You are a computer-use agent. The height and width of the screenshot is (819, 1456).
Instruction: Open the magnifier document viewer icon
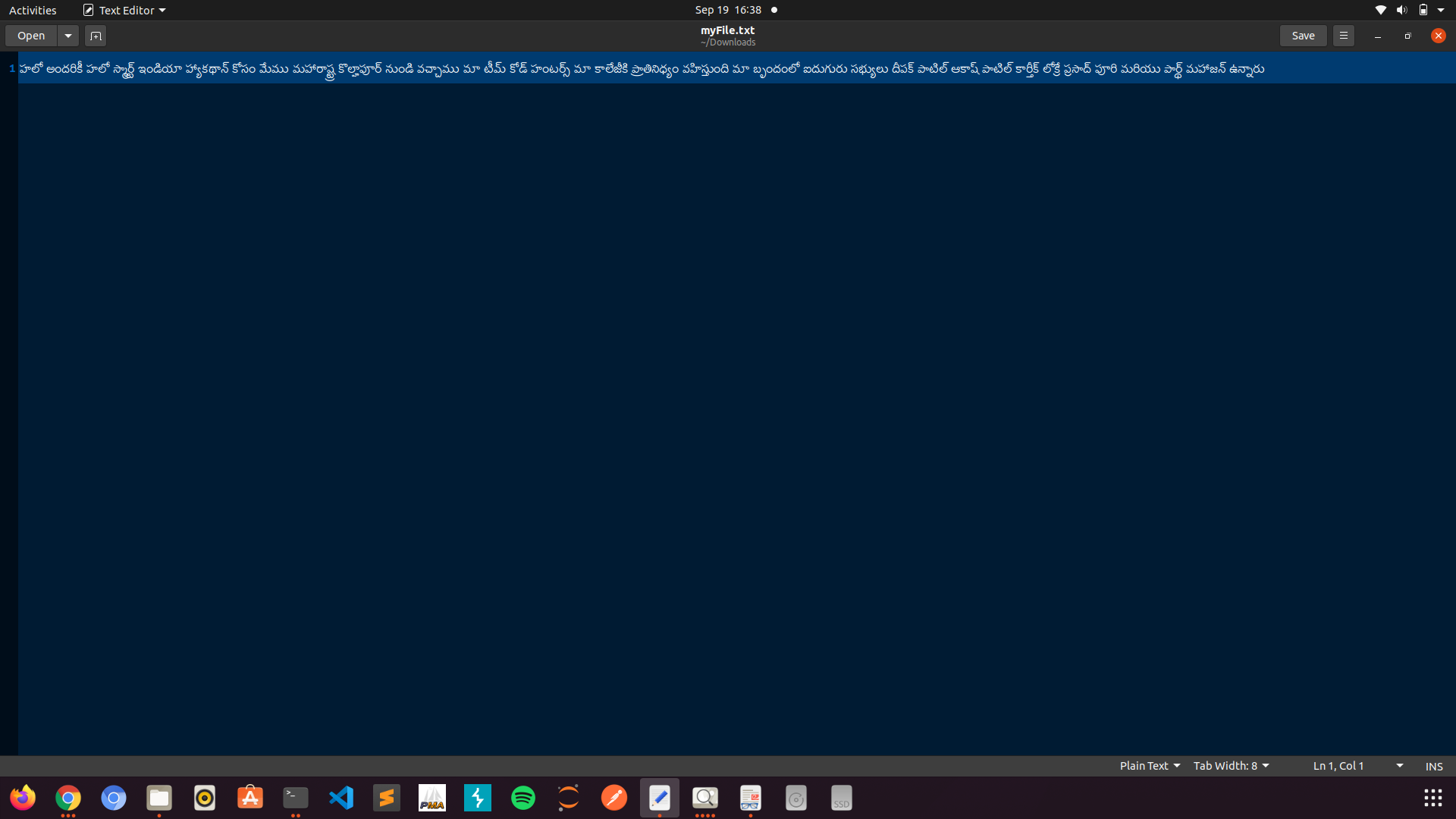(x=705, y=798)
